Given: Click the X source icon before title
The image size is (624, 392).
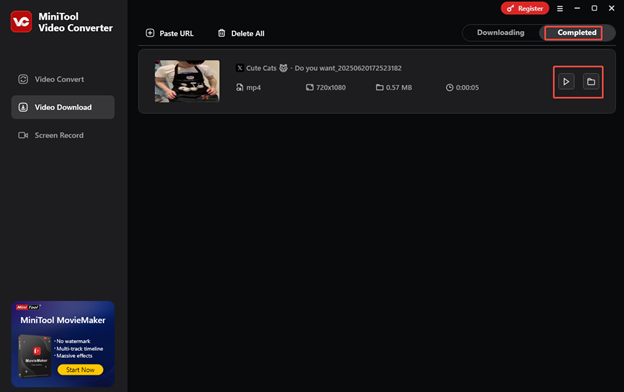Looking at the screenshot, I should pyautogui.click(x=240, y=68).
